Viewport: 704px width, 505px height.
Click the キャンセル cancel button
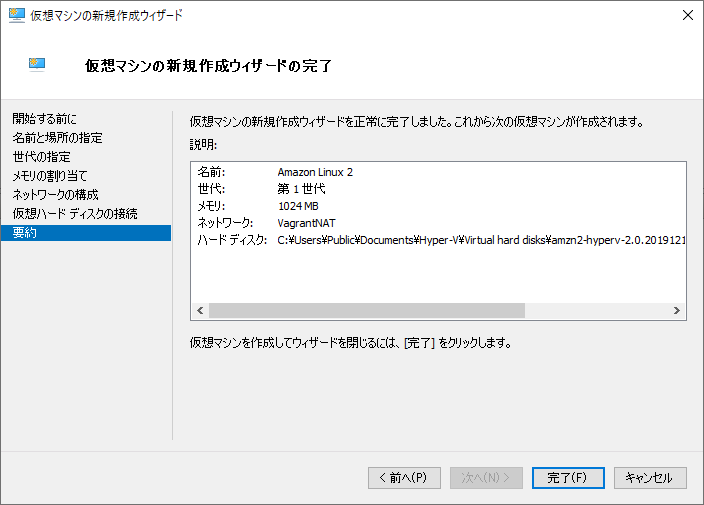tap(650, 478)
